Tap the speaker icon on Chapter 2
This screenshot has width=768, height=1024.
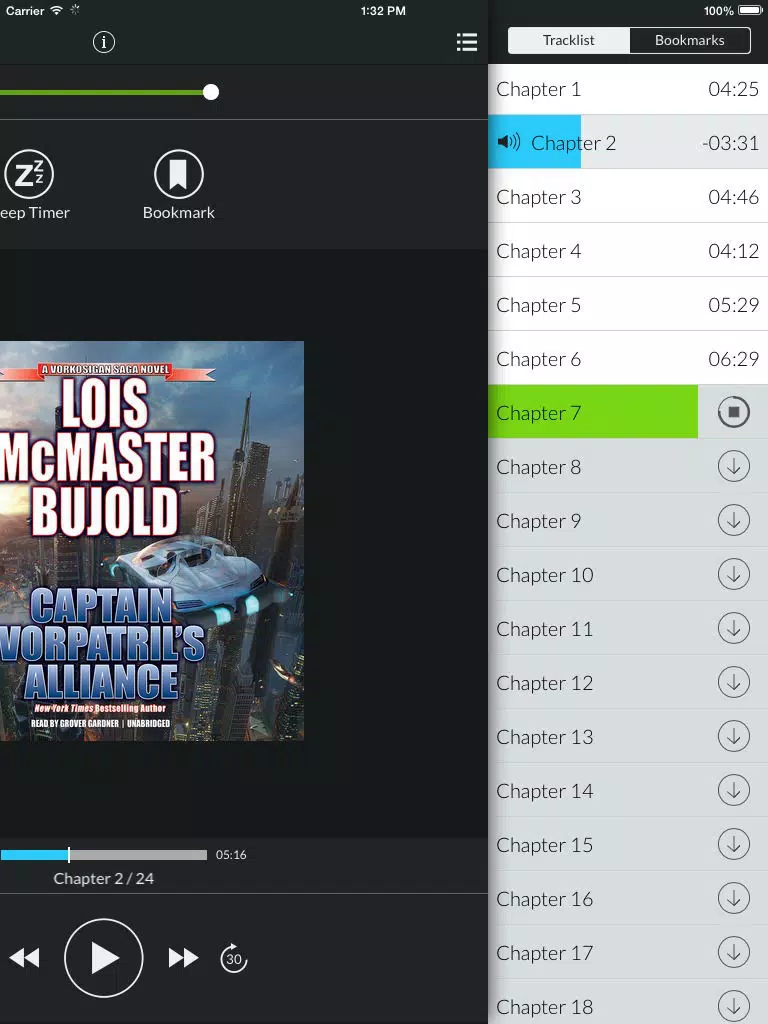click(x=509, y=142)
